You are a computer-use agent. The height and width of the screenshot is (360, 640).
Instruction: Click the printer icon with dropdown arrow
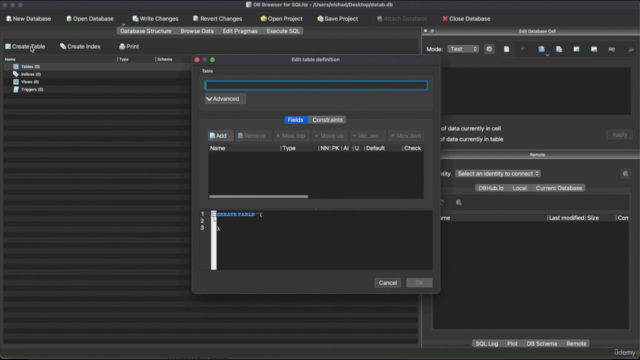pos(542,50)
